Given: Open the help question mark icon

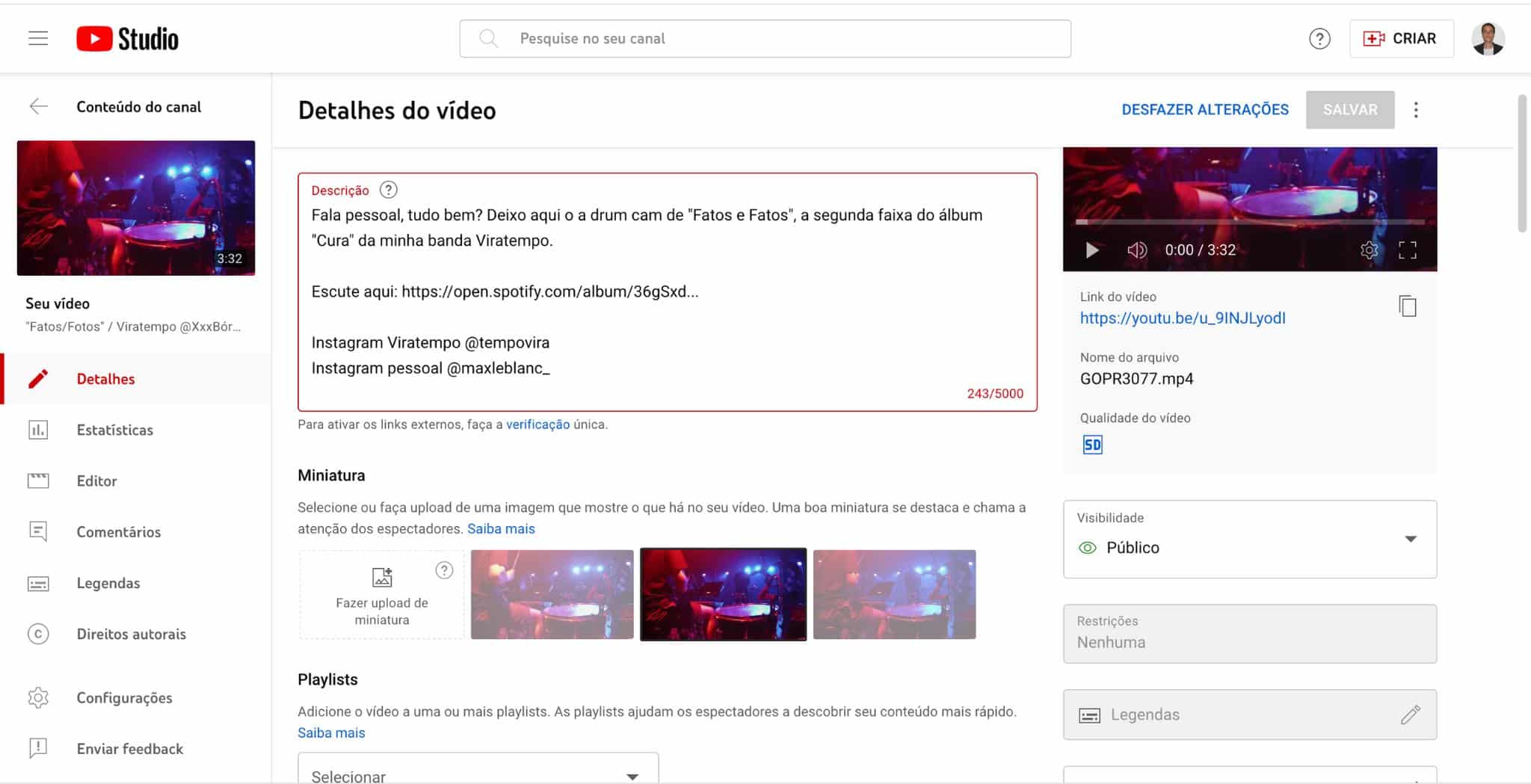Looking at the screenshot, I should point(1319,39).
